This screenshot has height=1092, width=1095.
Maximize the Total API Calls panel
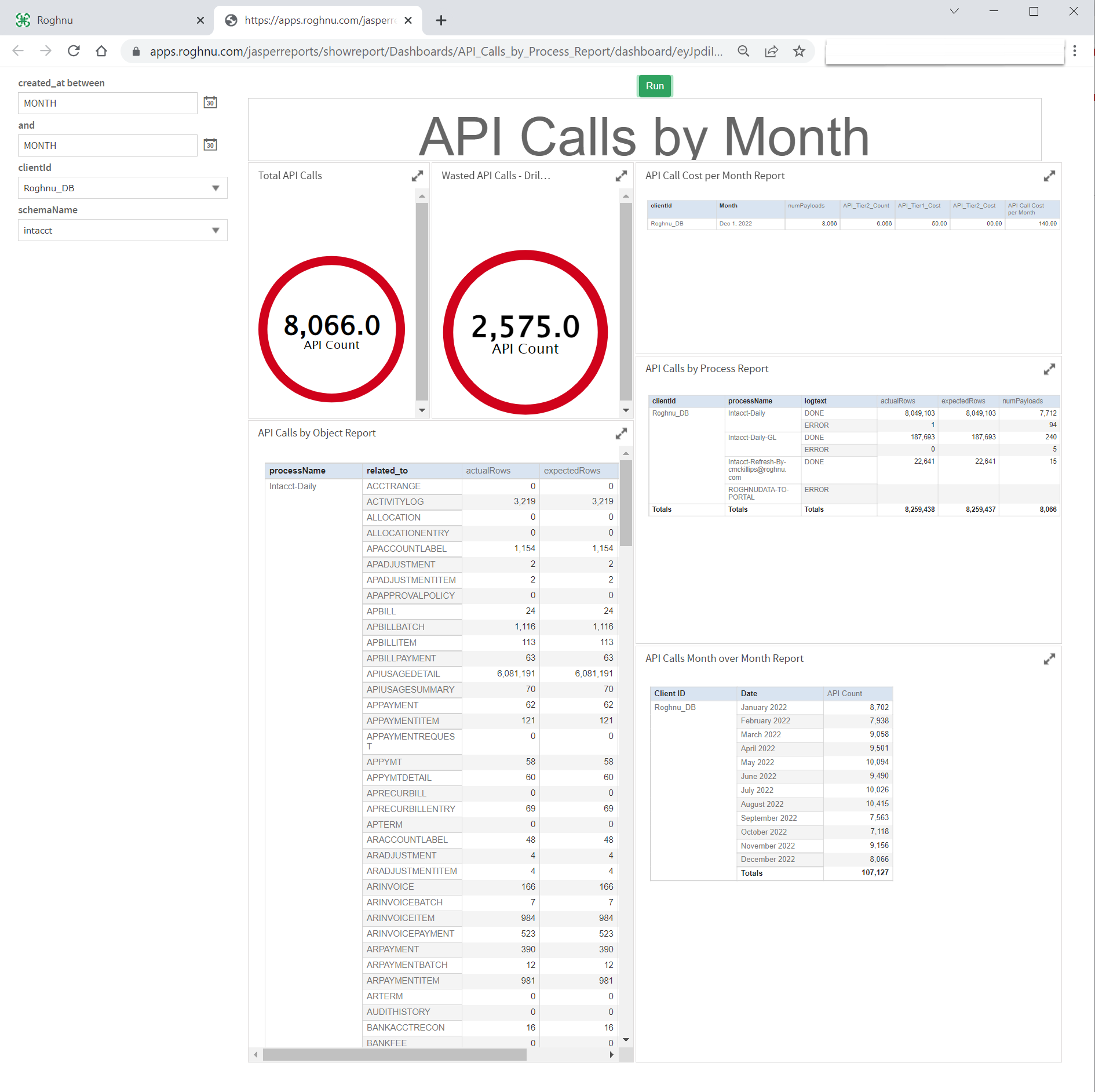pyautogui.click(x=417, y=176)
